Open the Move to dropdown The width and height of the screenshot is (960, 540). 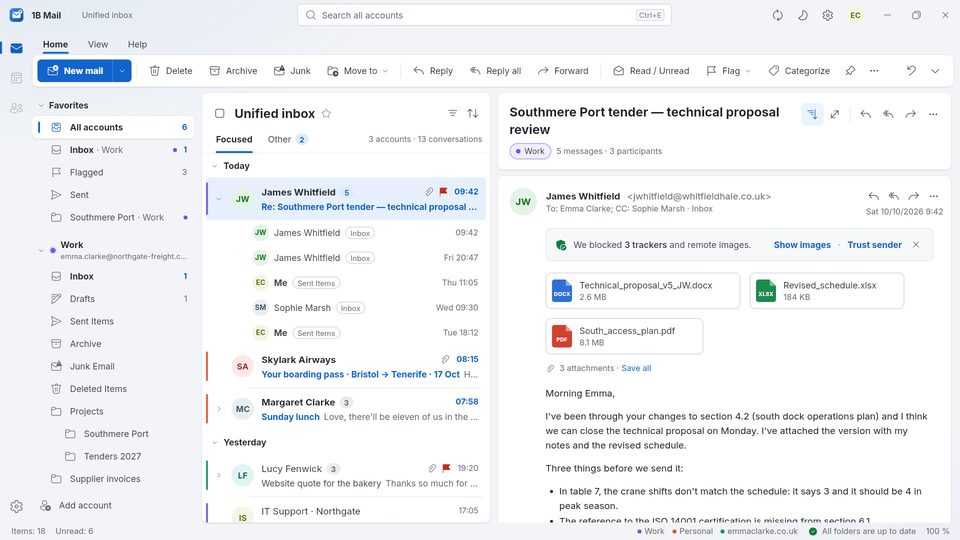click(358, 71)
